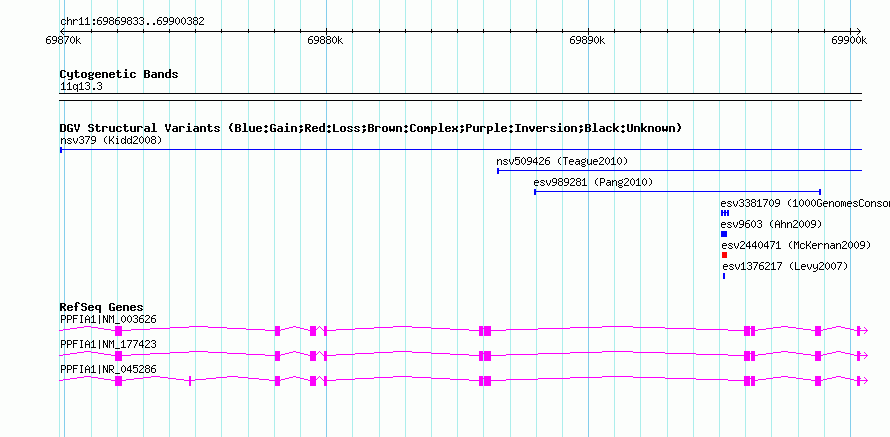Open the PPFIA1|NM_177423 gene label
Image resolution: width=890 pixels, height=437 pixels.
[108, 344]
